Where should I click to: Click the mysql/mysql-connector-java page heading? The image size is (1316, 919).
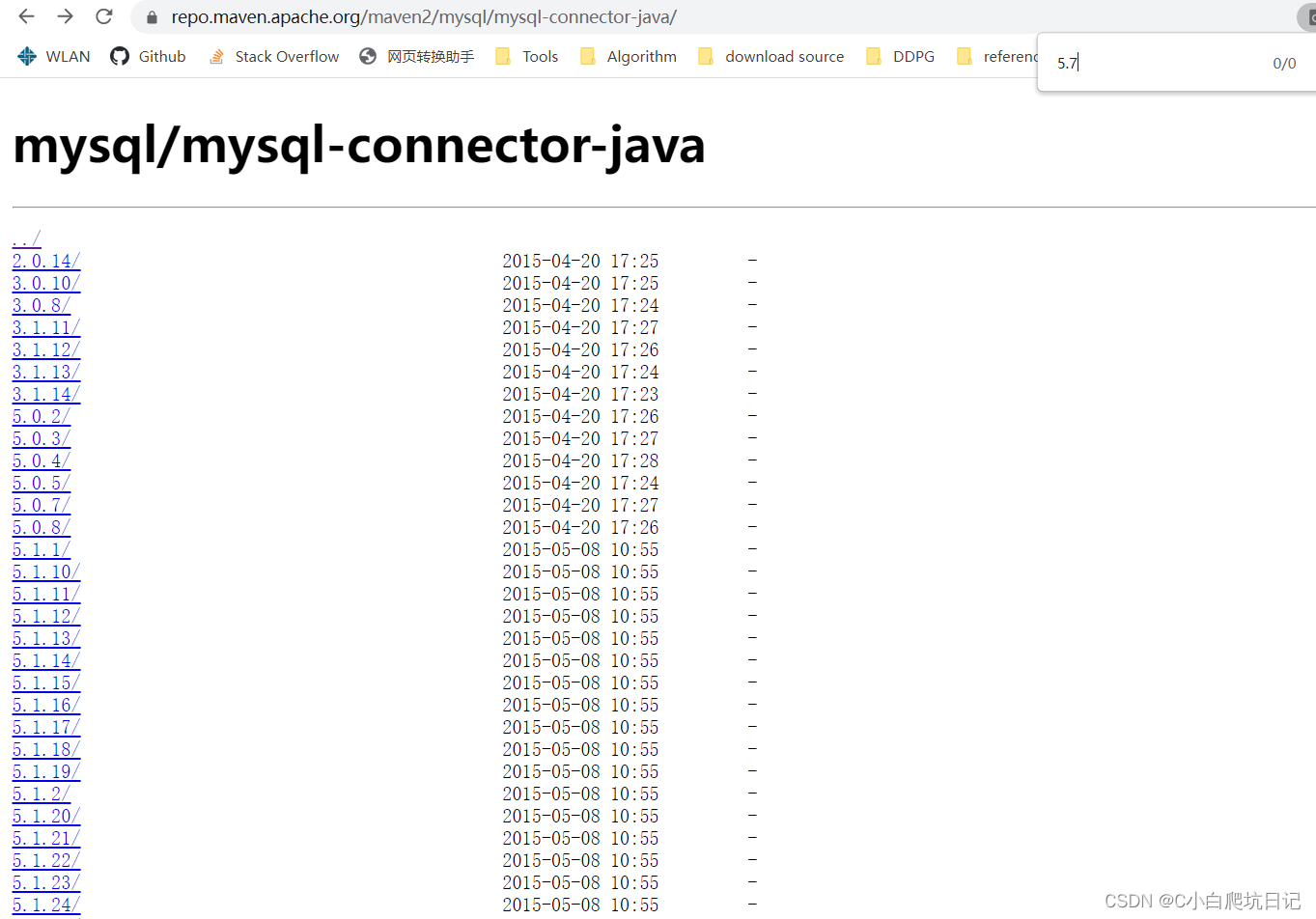tap(359, 146)
